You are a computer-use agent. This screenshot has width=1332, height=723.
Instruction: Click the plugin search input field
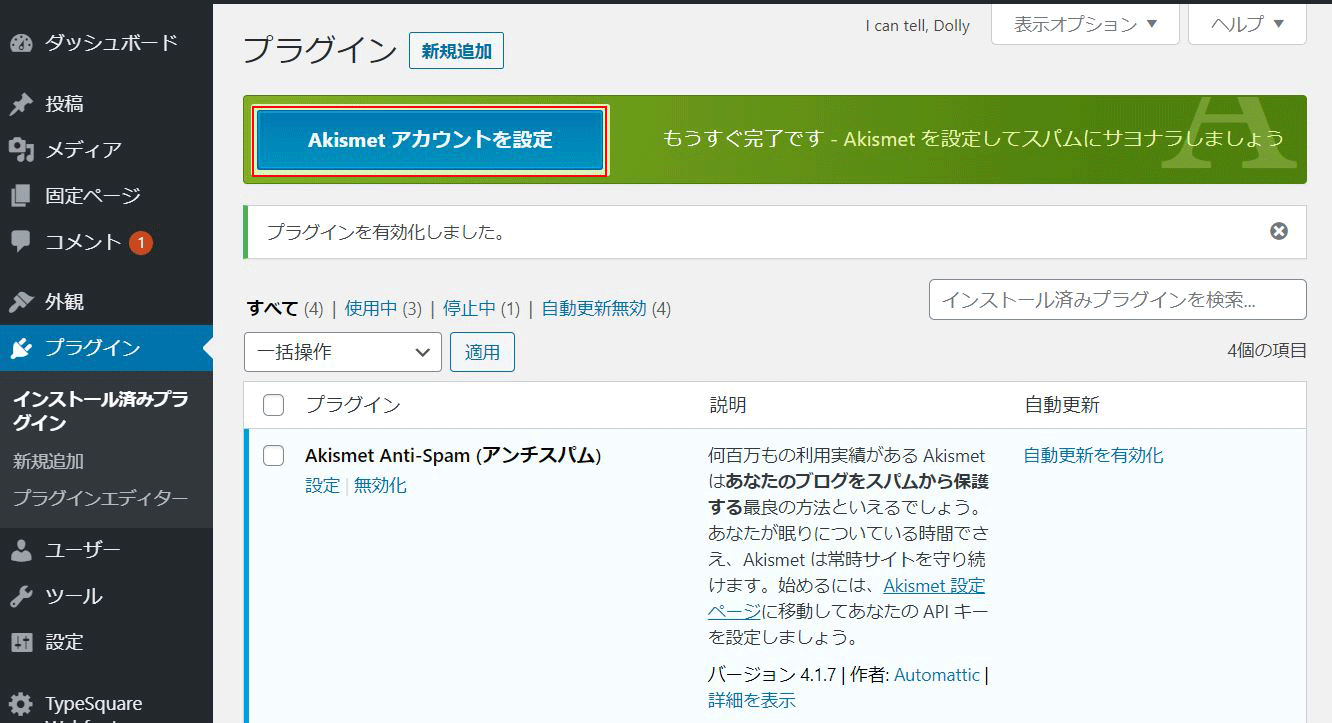tap(1117, 300)
